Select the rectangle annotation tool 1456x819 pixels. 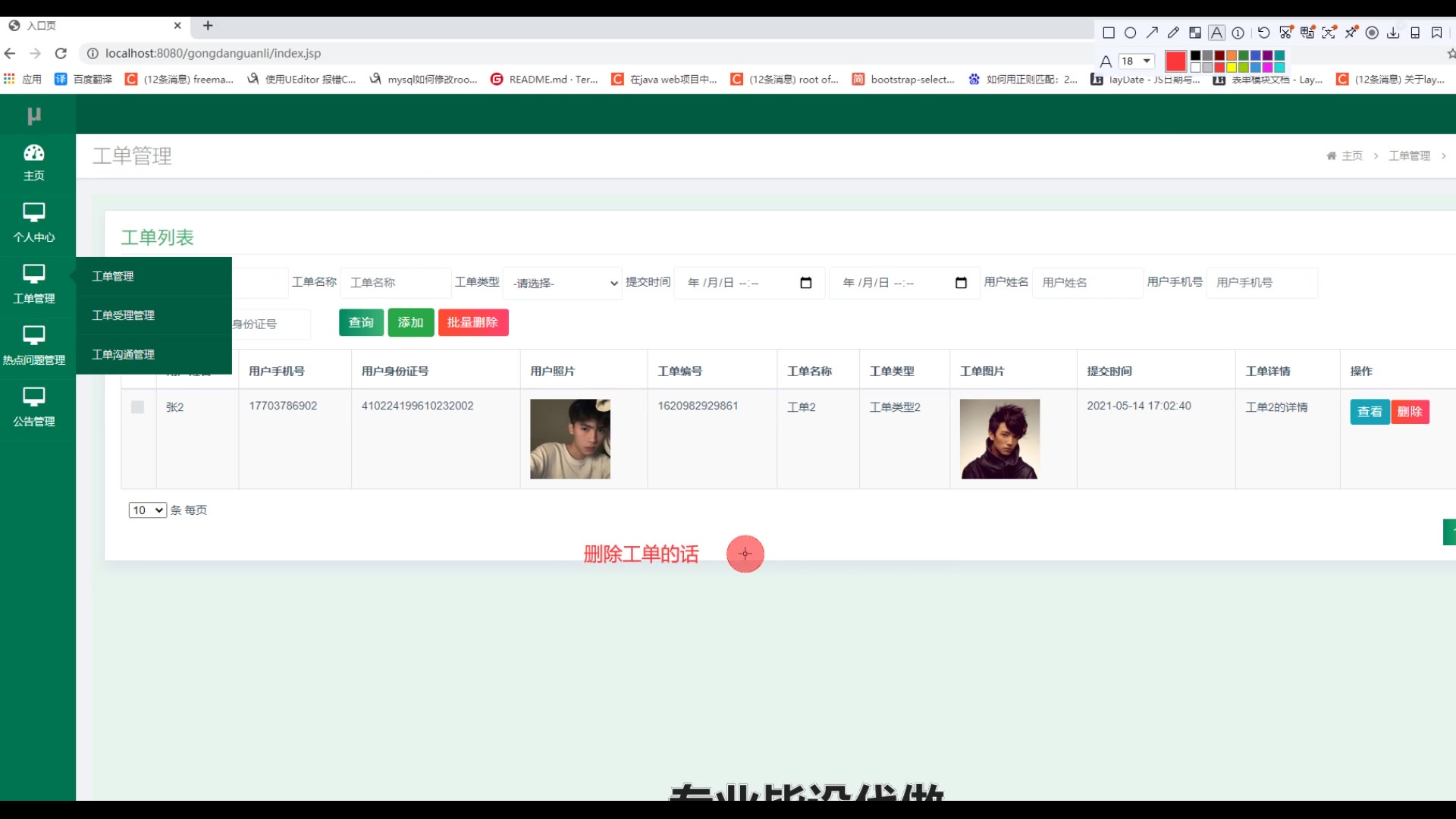pyautogui.click(x=1109, y=33)
